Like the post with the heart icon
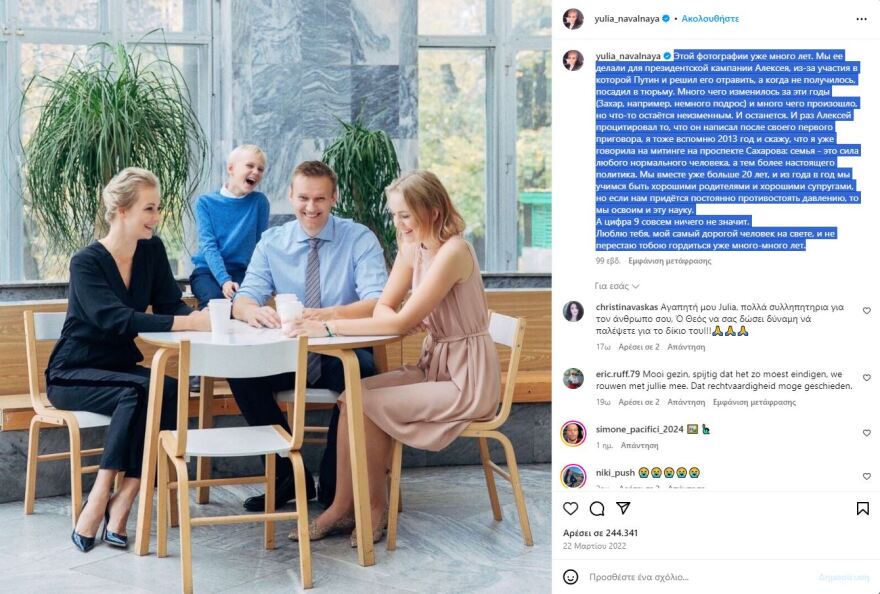Viewport: 880px width, 594px height. (x=570, y=509)
